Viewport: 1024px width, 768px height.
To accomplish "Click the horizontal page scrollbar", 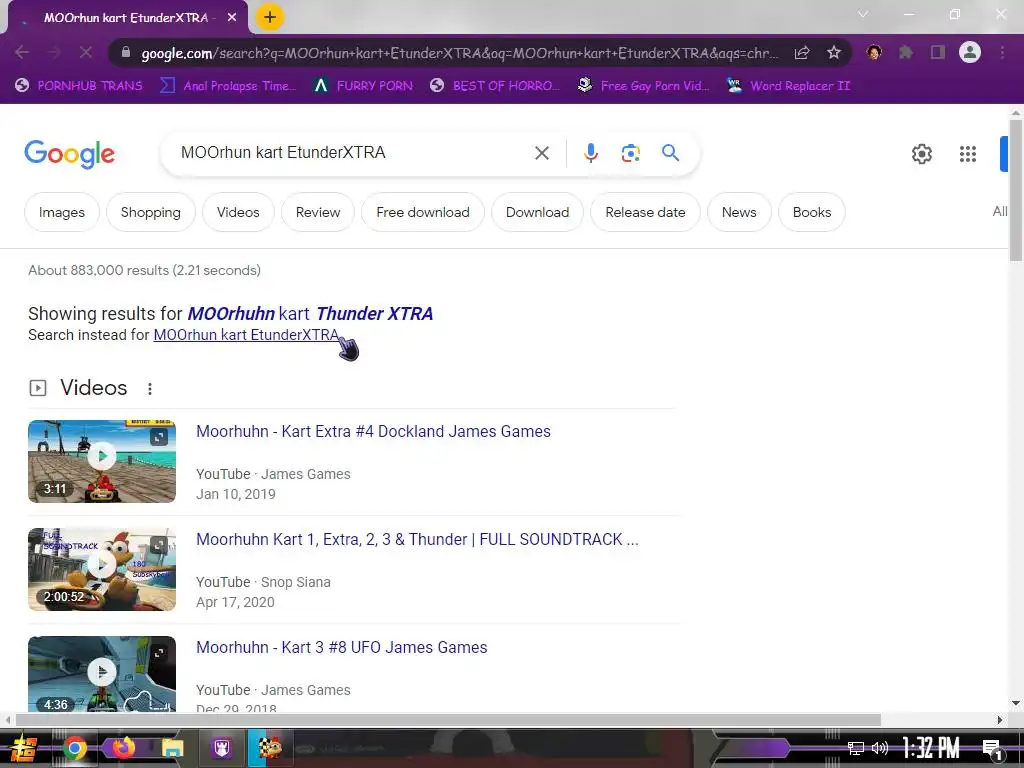I will tap(448, 720).
